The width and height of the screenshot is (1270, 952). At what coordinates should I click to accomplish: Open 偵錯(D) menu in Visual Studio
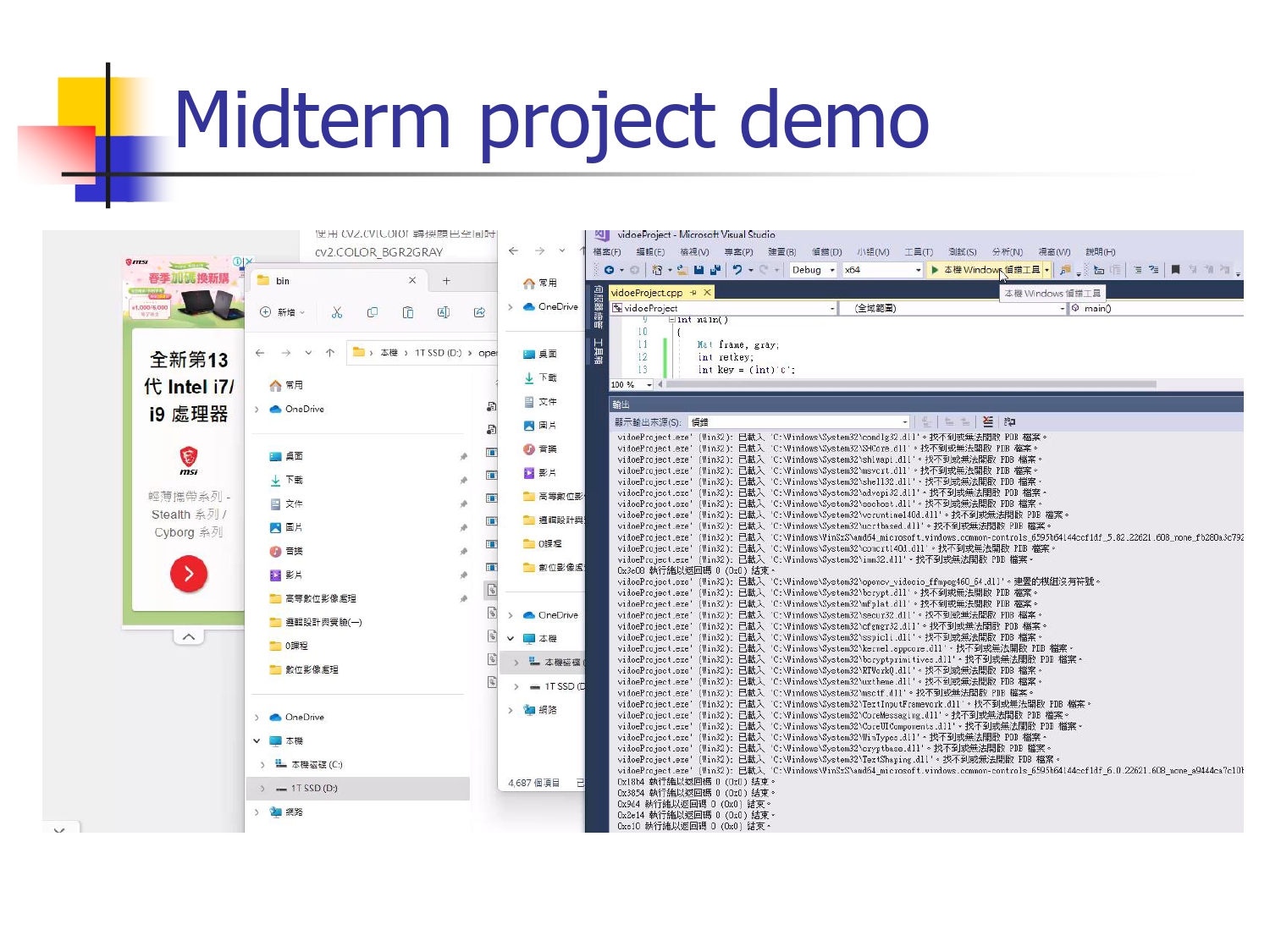826,251
